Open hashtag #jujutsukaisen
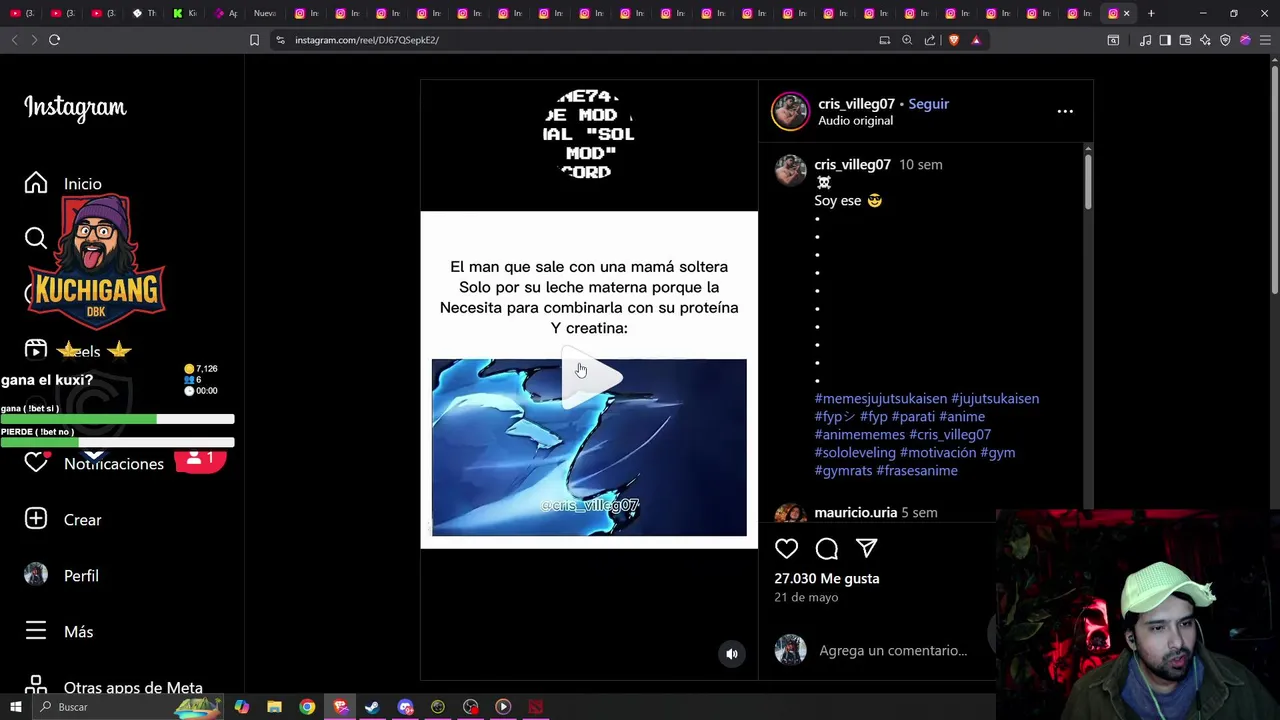Image resolution: width=1280 pixels, height=720 pixels. [x=995, y=398]
